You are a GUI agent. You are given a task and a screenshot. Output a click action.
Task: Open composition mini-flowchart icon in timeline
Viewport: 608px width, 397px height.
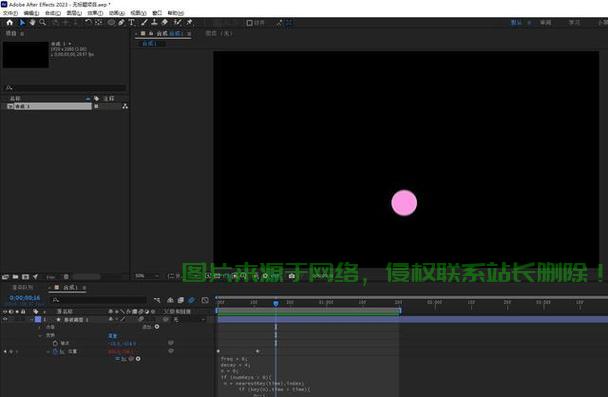pos(157,300)
